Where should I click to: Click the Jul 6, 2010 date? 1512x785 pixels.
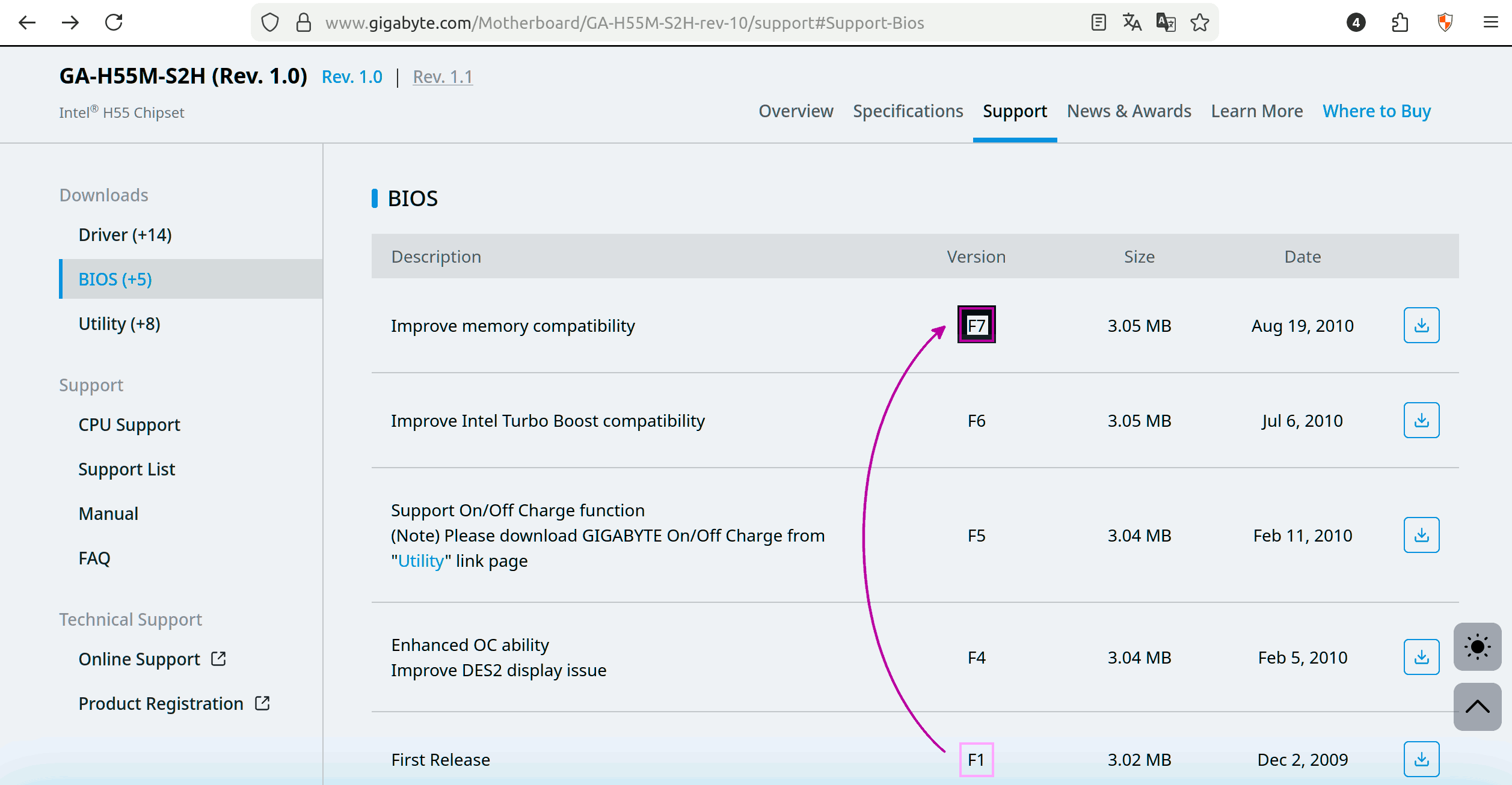click(x=1302, y=421)
